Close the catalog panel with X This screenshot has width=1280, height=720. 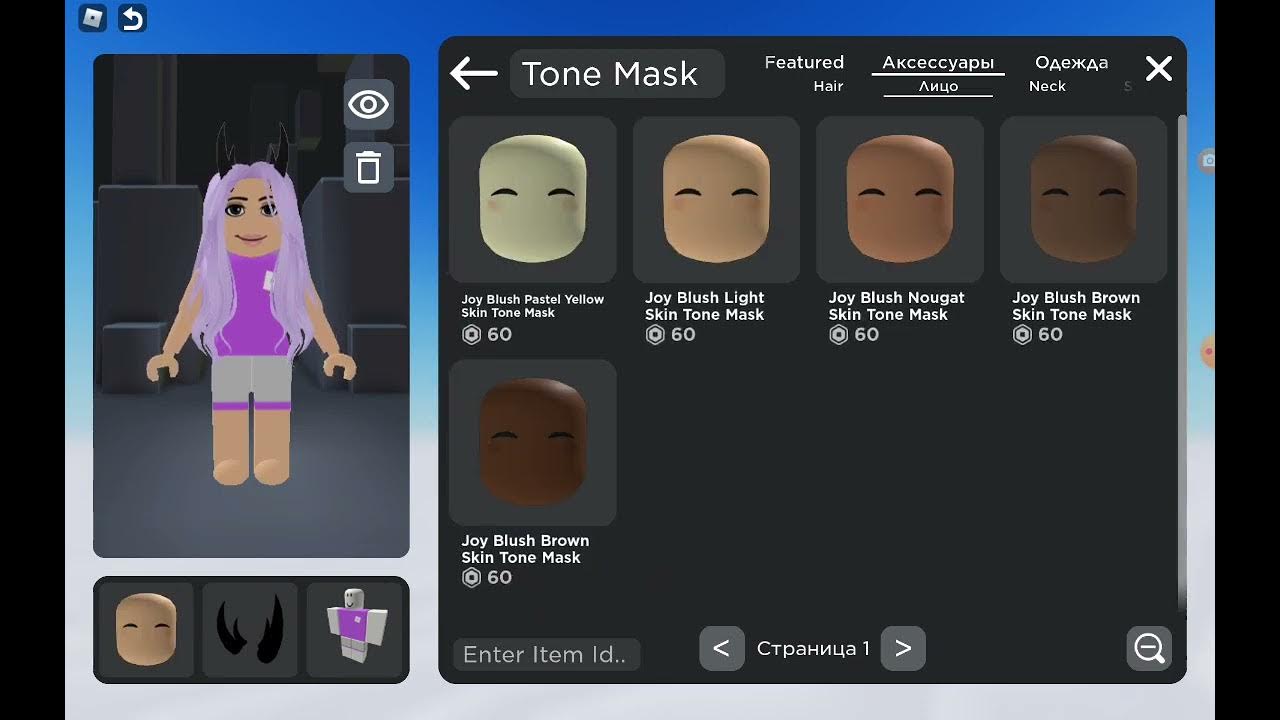click(1158, 69)
